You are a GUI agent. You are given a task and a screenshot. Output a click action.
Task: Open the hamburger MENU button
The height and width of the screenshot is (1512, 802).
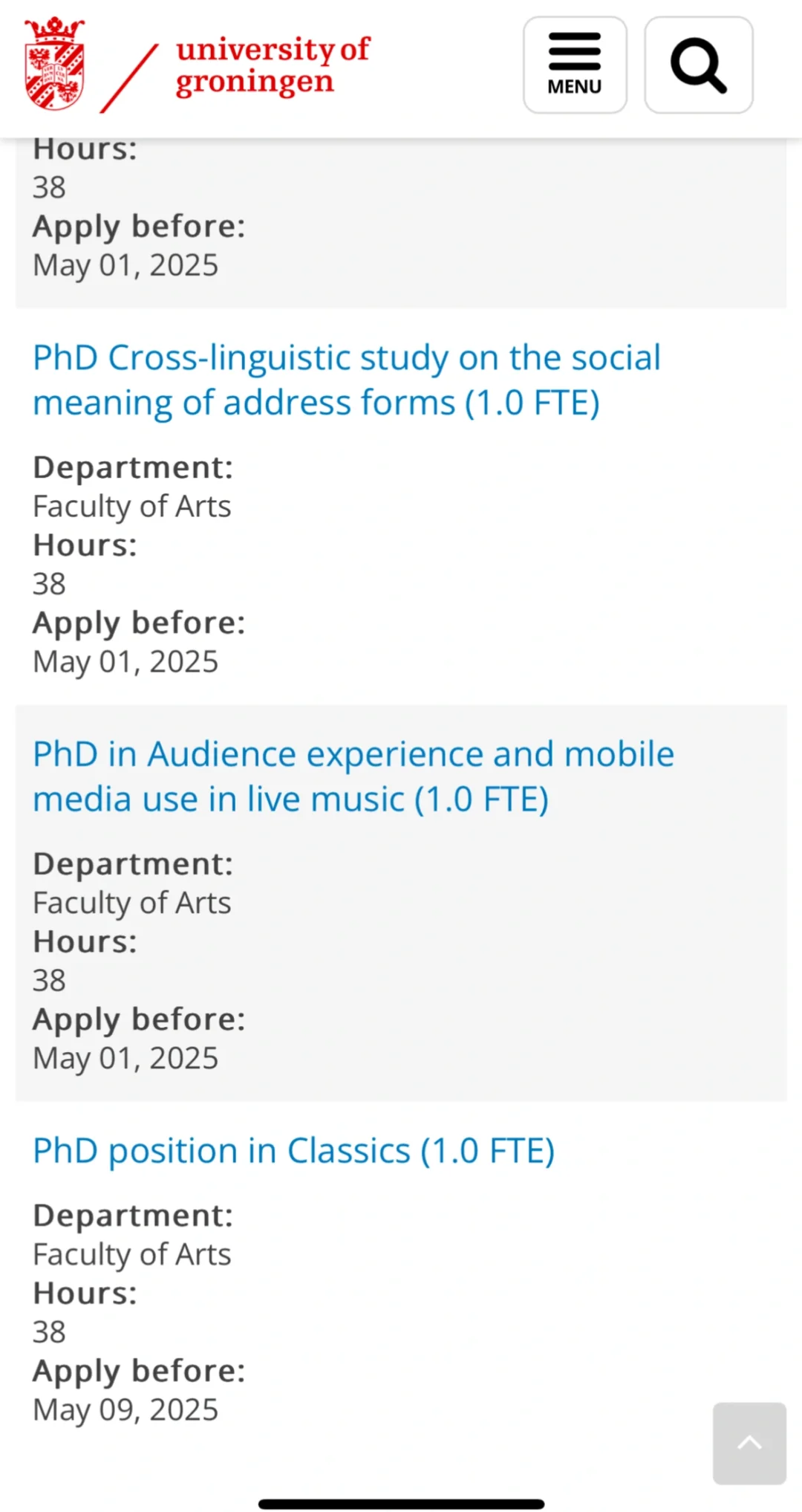575,65
